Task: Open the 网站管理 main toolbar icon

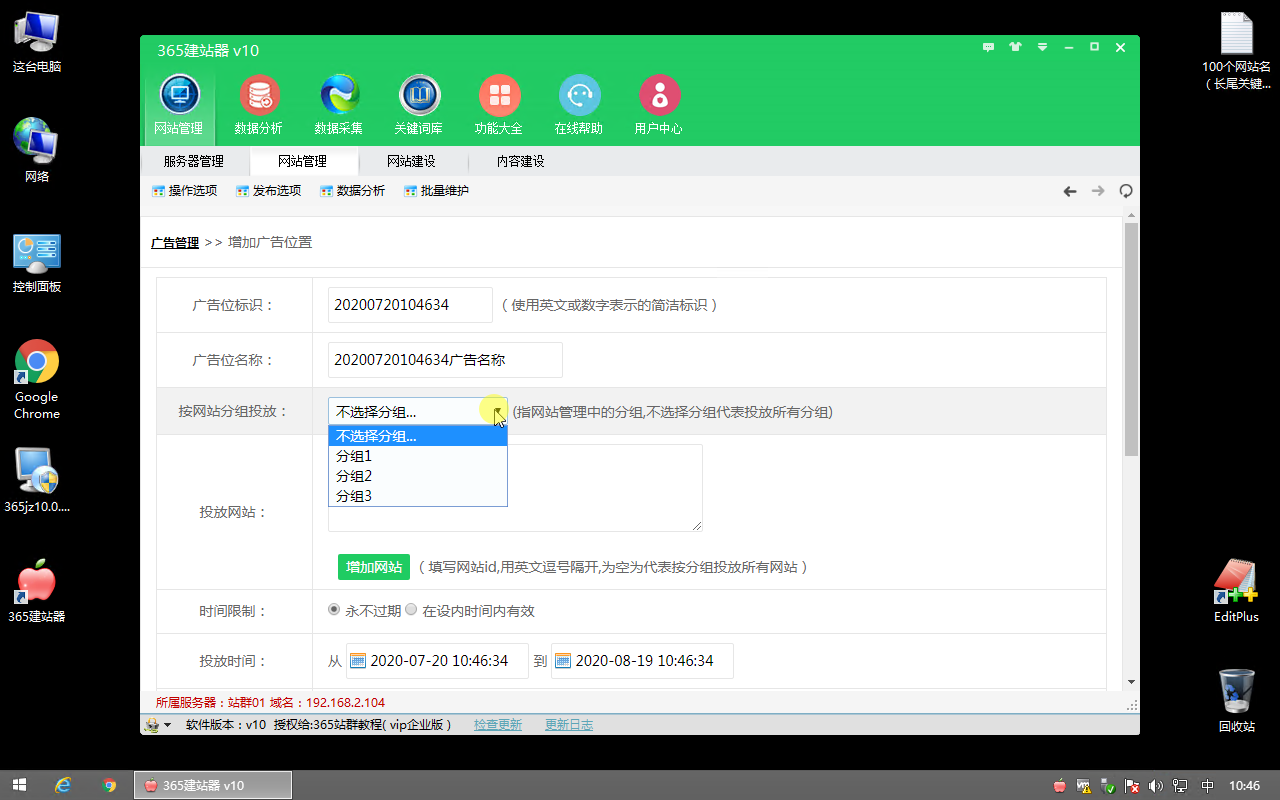Action: (179, 104)
